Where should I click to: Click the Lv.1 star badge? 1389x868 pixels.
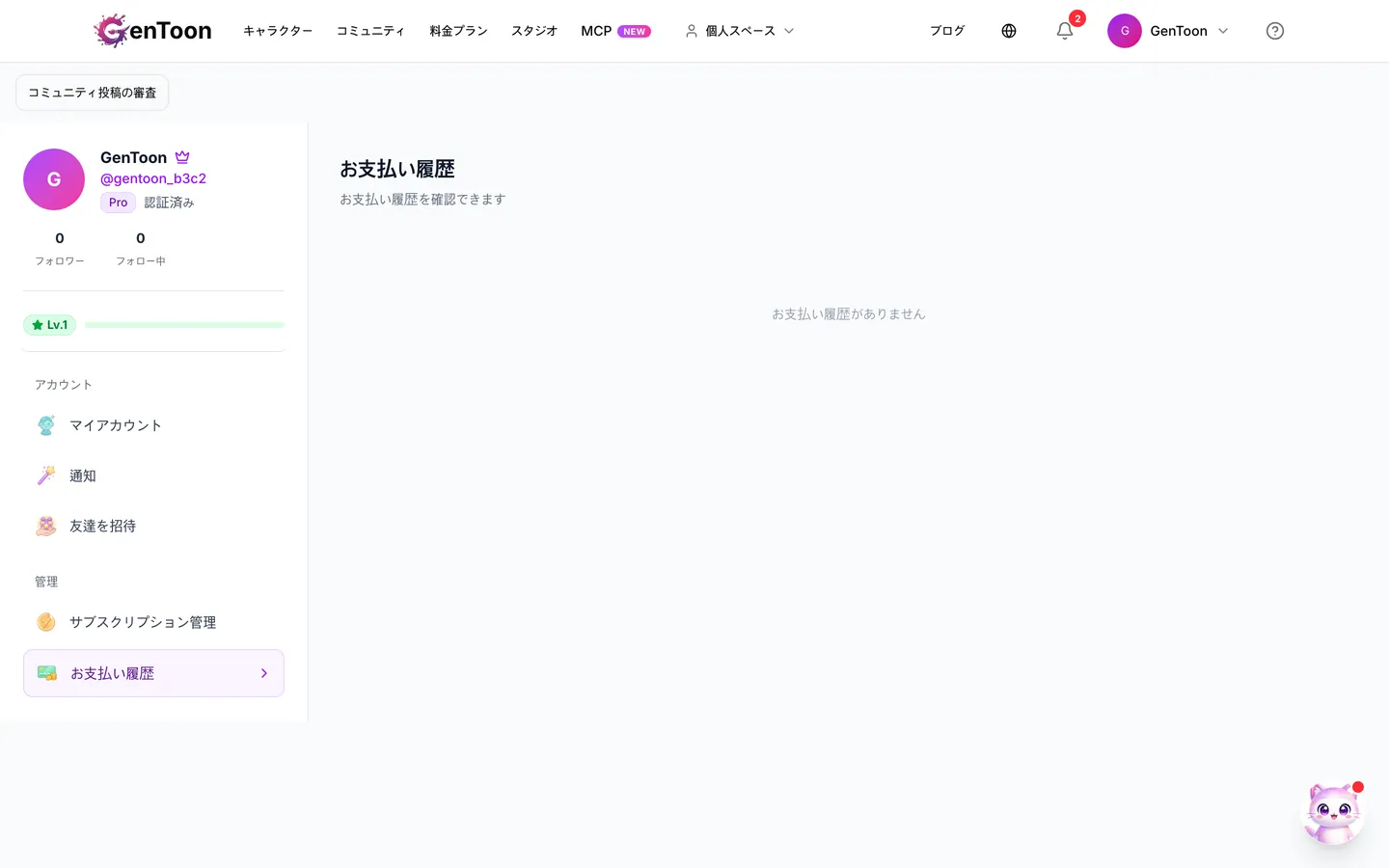pos(49,325)
